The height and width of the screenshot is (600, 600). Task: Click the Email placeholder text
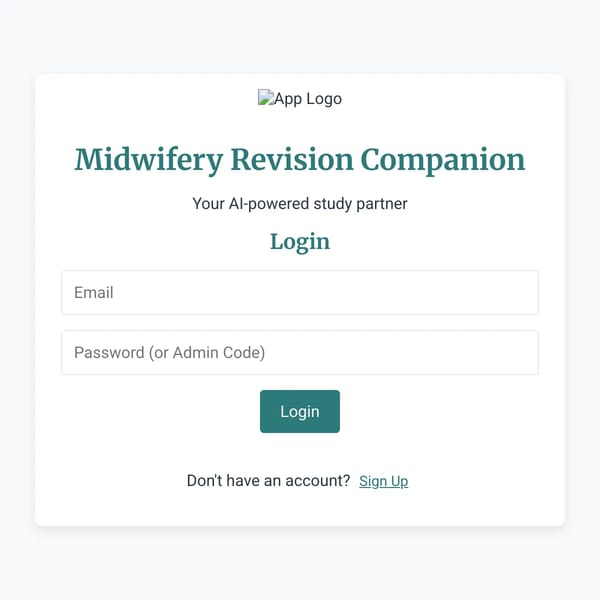tap(94, 293)
